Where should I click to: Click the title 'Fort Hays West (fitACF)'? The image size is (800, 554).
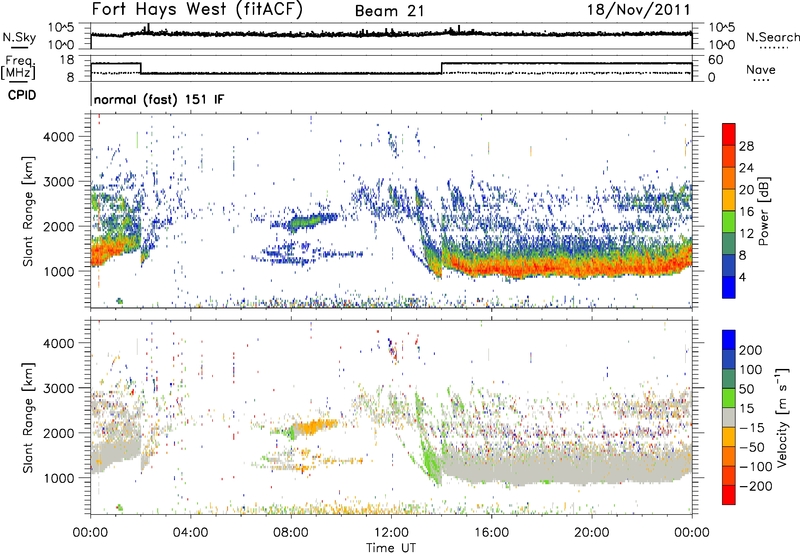197,9
